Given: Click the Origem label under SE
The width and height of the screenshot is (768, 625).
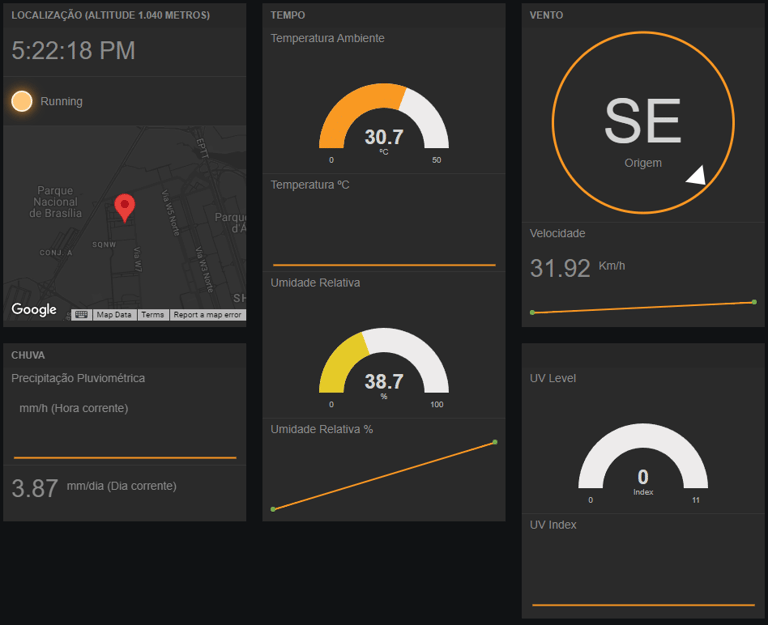Looking at the screenshot, I should (x=643, y=163).
